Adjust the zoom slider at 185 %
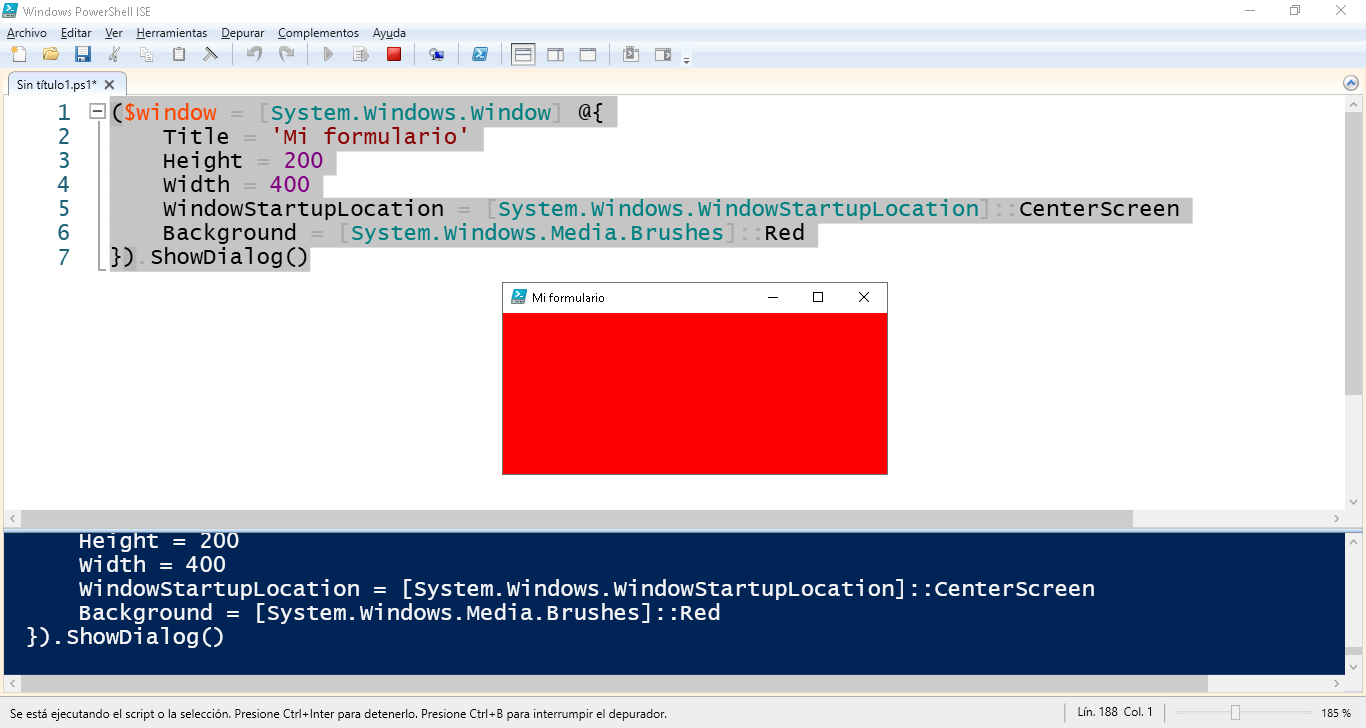This screenshot has height=728, width=1366. tap(1235, 713)
